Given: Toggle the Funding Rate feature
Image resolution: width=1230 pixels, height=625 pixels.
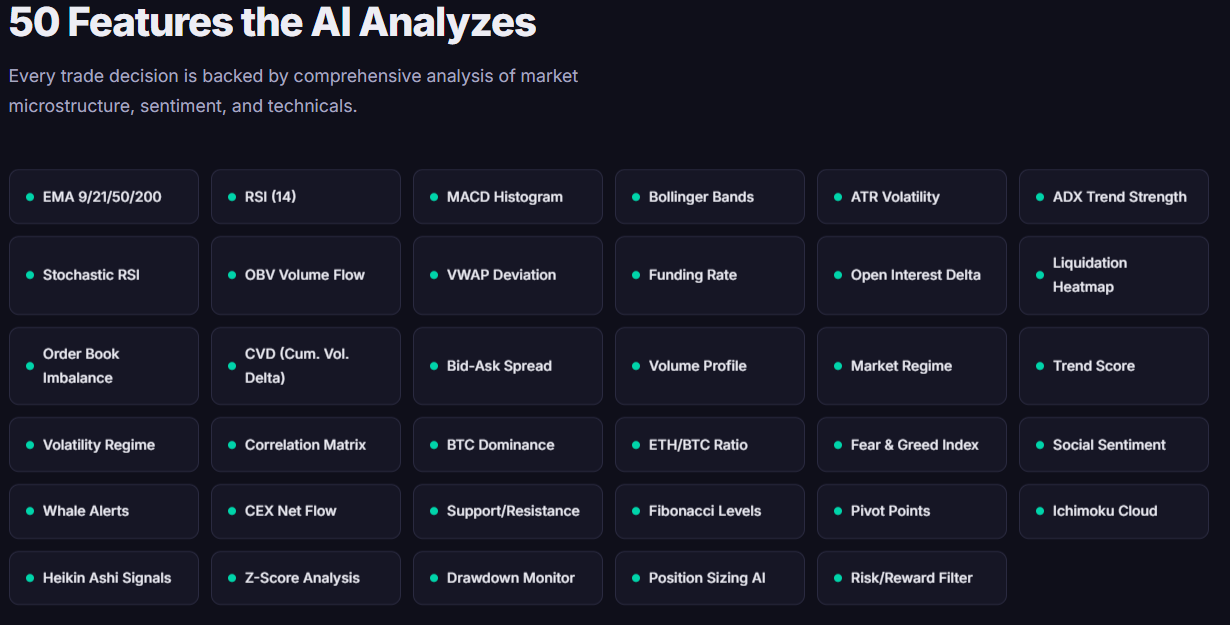Looking at the screenshot, I should coord(709,275).
